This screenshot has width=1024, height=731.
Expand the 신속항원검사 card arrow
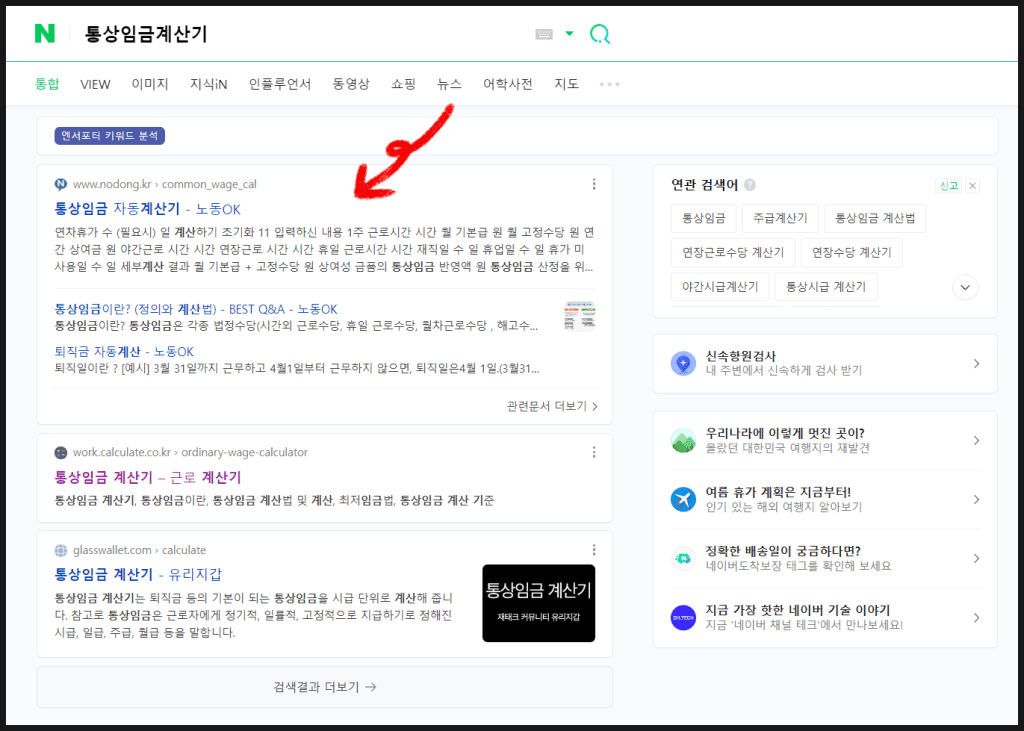click(976, 364)
